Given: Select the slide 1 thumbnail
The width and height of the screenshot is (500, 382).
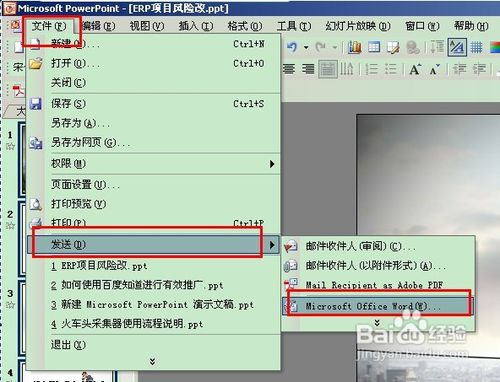Looking at the screenshot, I should click(22, 159).
